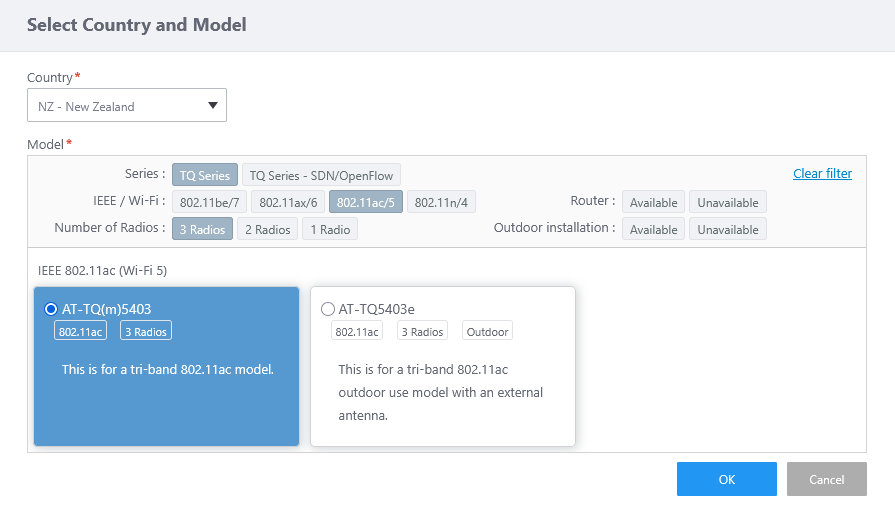Toggle the TQ Series filter

205,175
